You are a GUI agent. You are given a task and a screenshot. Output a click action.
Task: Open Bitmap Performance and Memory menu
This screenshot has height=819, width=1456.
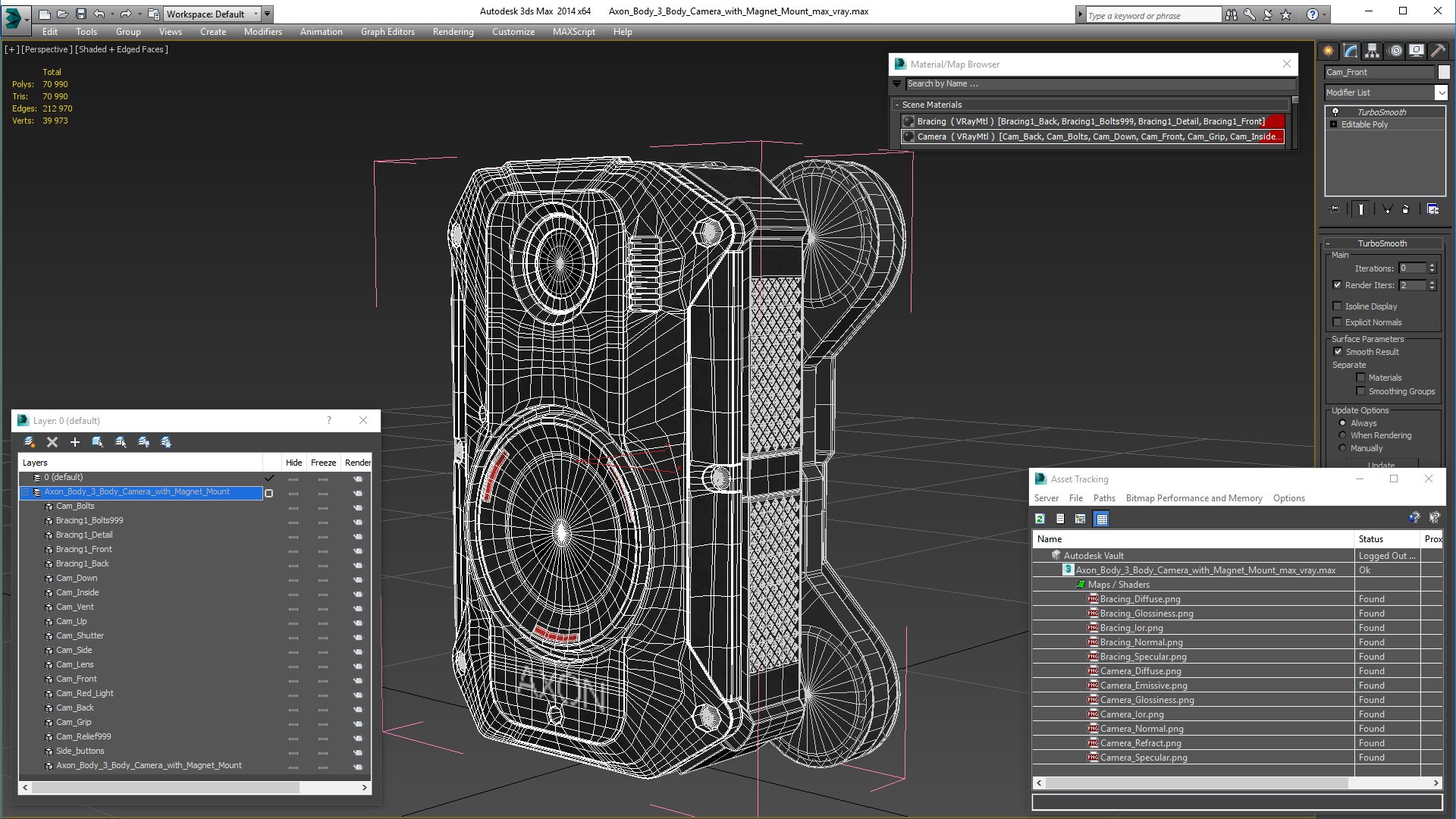(x=1194, y=498)
